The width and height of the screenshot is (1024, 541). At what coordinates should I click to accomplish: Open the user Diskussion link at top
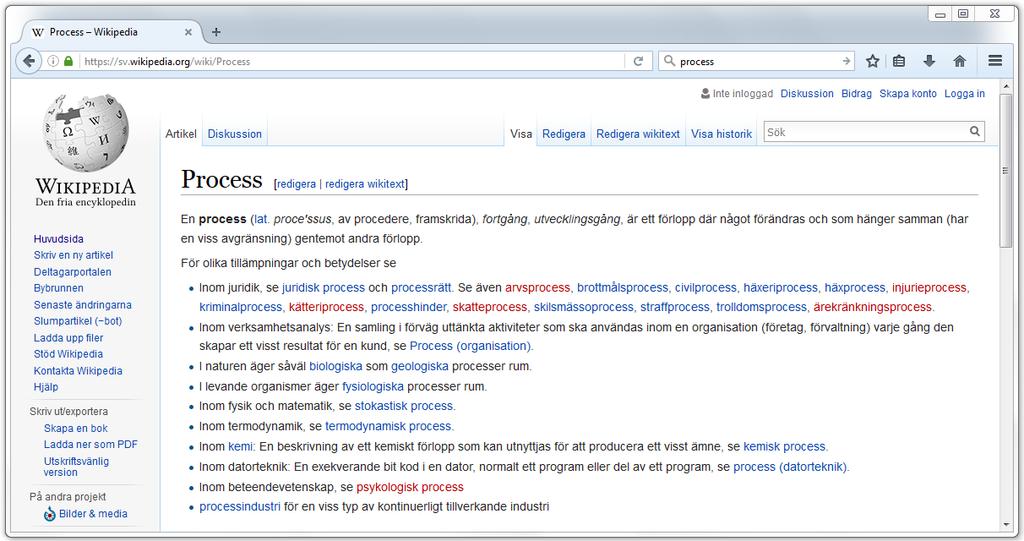807,93
